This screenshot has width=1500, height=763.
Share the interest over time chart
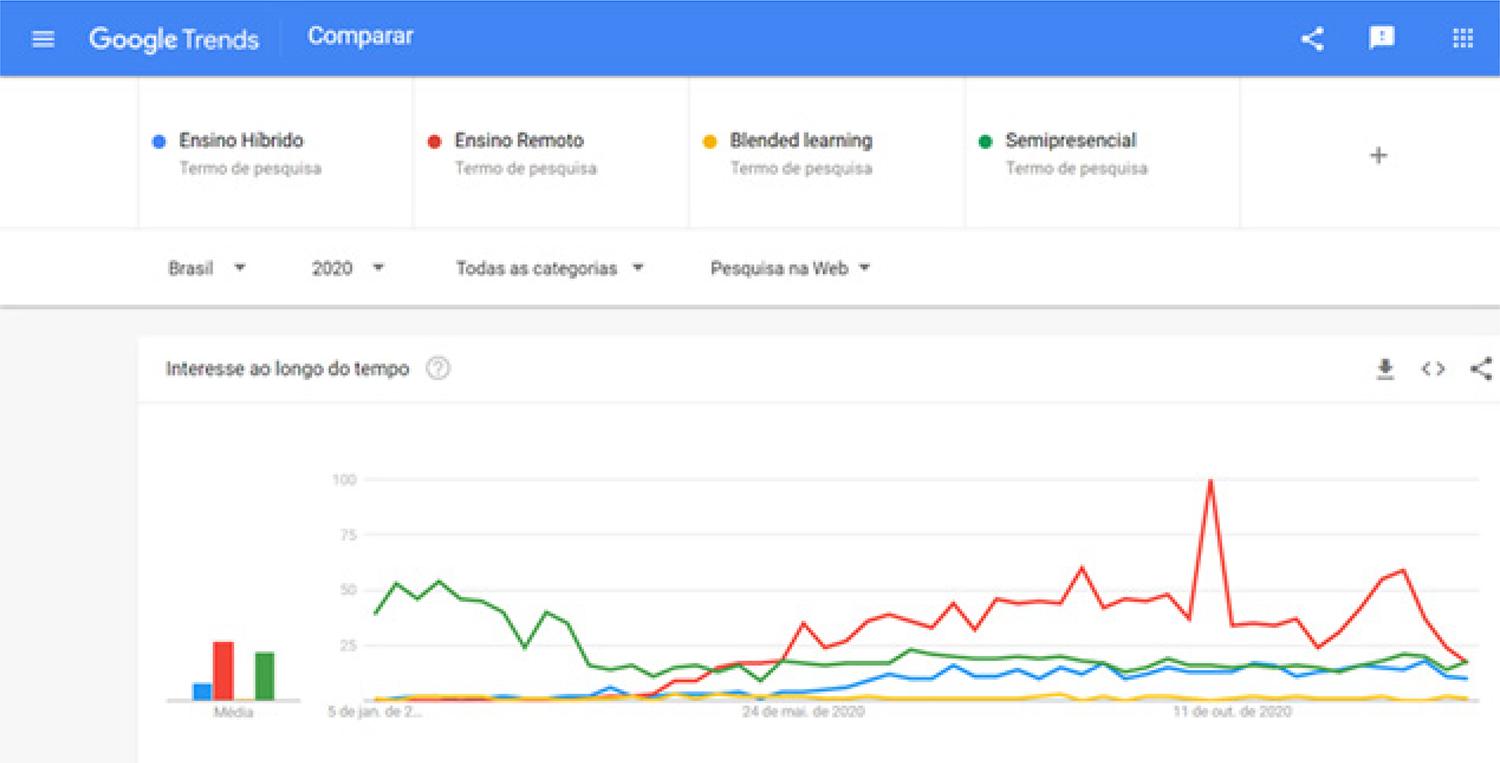pyautogui.click(x=1481, y=369)
